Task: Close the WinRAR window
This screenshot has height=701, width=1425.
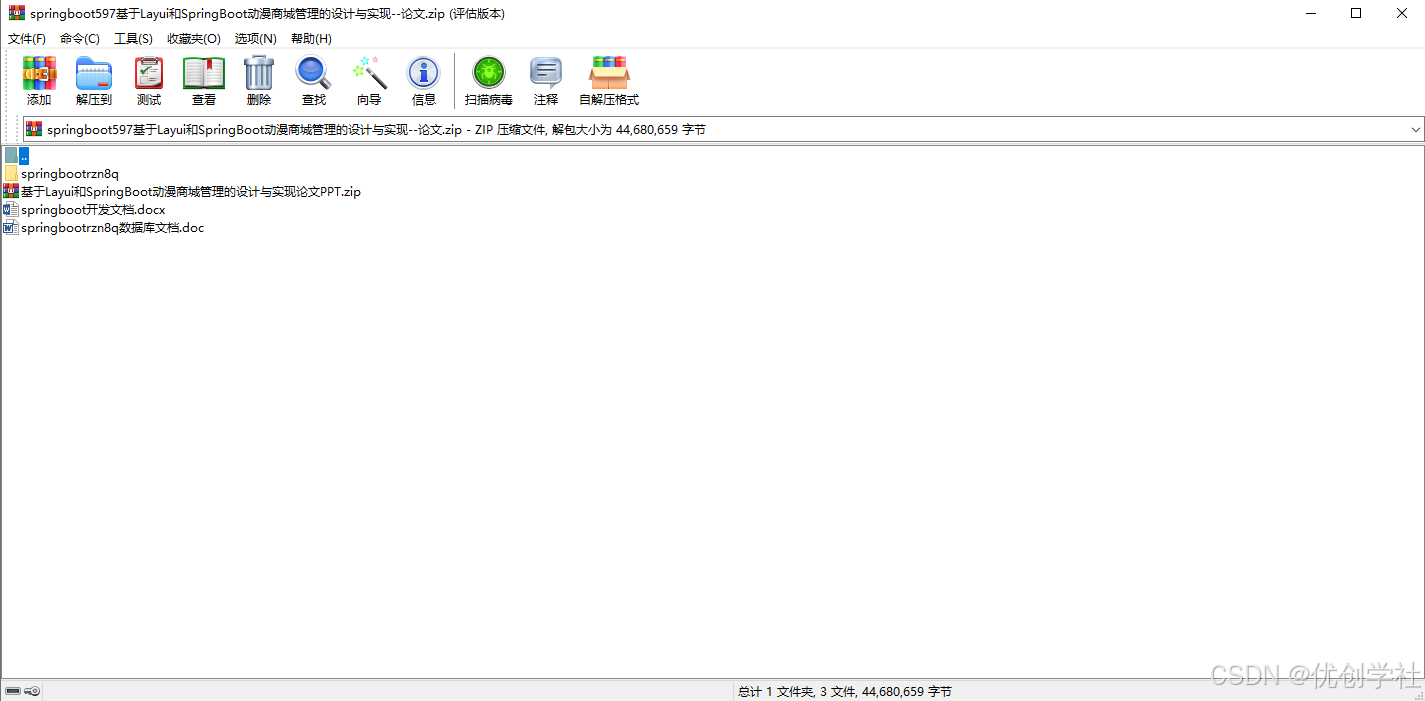Action: (1402, 14)
